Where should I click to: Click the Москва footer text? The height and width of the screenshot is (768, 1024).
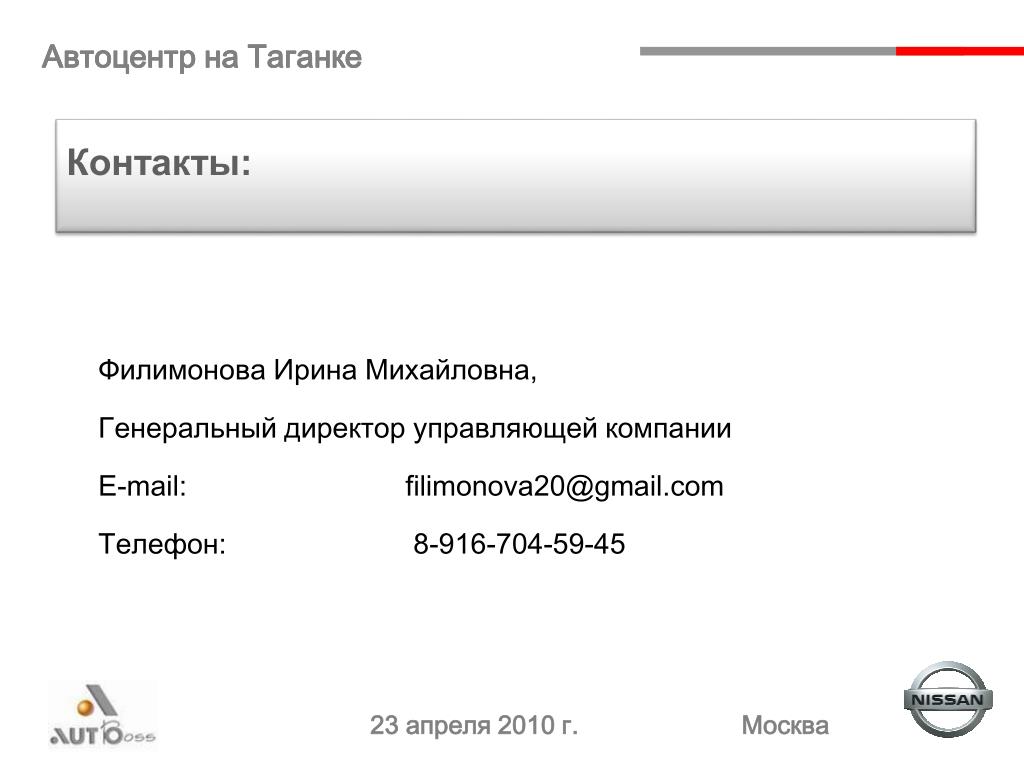click(785, 725)
